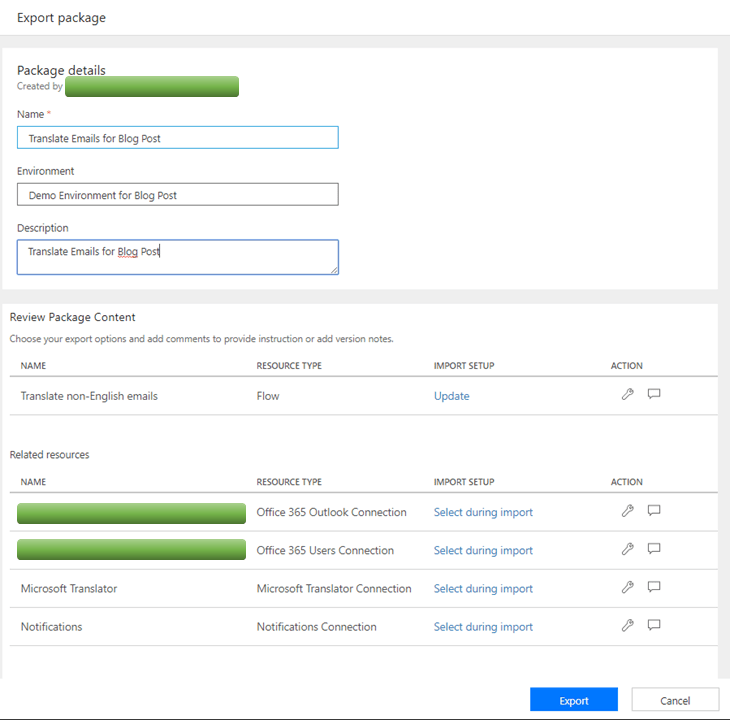
Task: Open Select during import for Microsoft Translator
Action: [x=483, y=589]
